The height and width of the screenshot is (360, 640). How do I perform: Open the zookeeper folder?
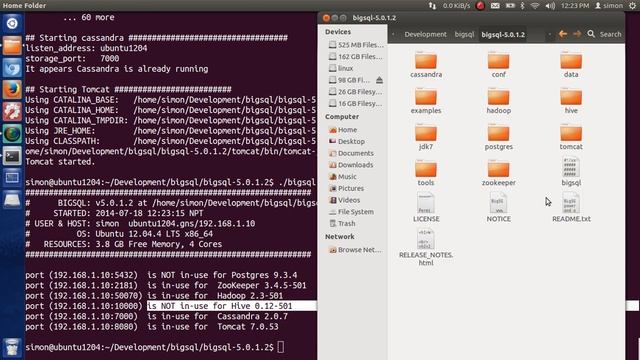(498, 173)
